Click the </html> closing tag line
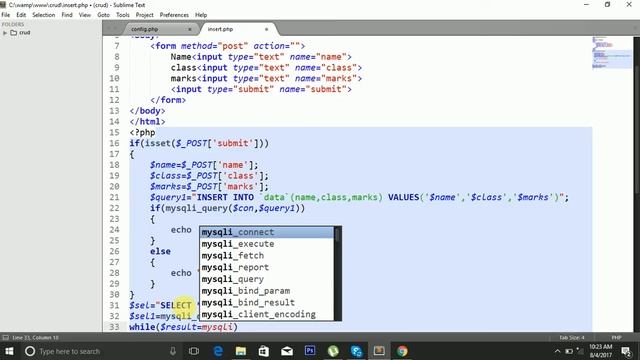The height and width of the screenshot is (360, 640). (147, 122)
